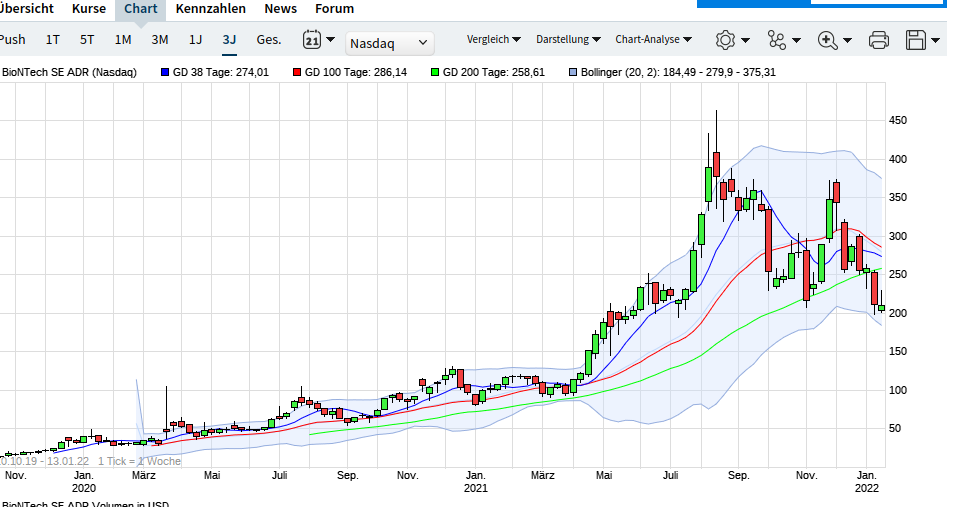Click the green GD 200 Tage swatch
The height and width of the screenshot is (507, 957).
(x=435, y=72)
